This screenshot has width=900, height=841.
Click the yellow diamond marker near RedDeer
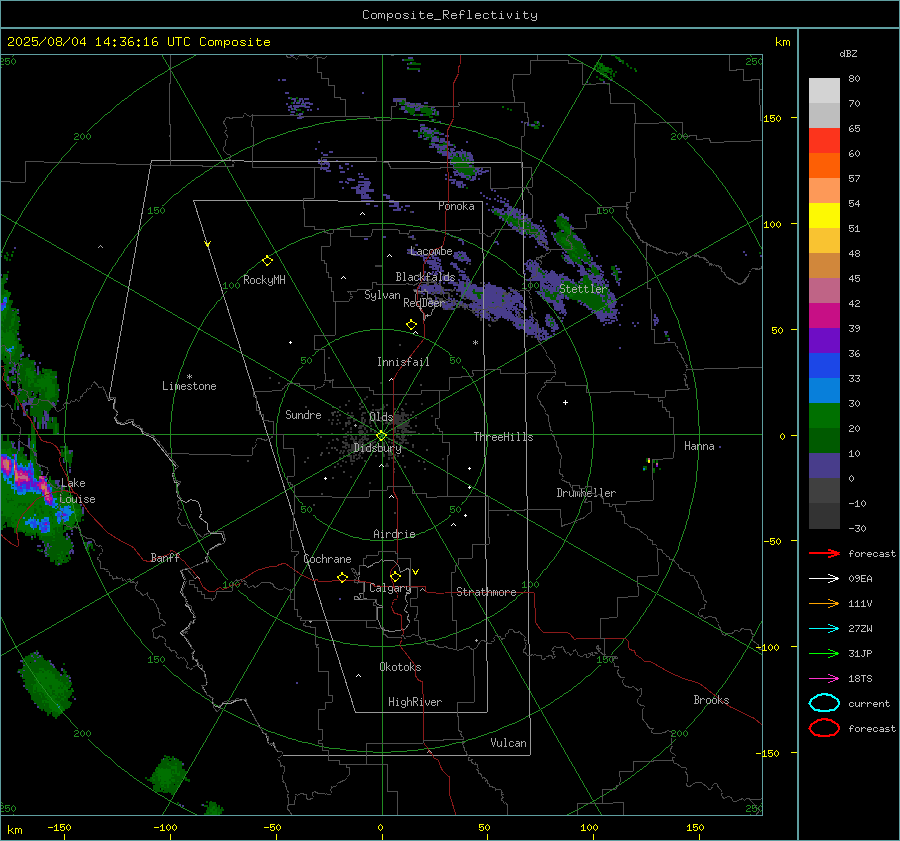pyautogui.click(x=412, y=325)
